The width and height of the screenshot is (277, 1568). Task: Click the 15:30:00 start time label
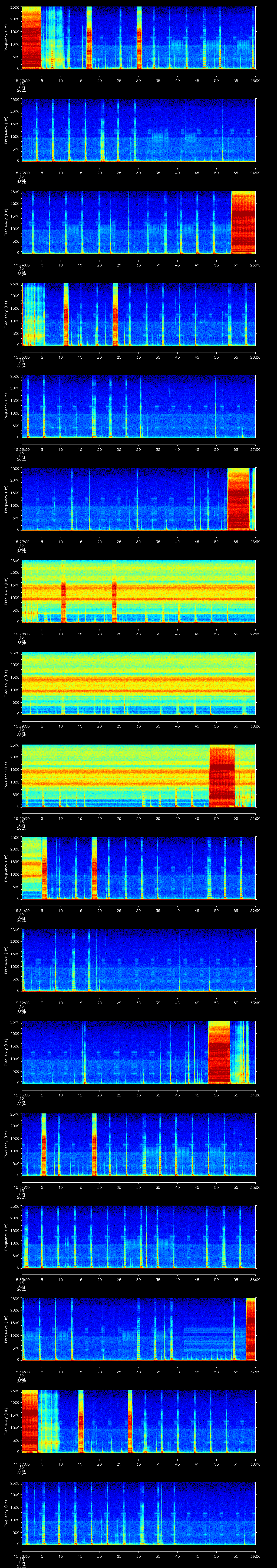[21, 818]
